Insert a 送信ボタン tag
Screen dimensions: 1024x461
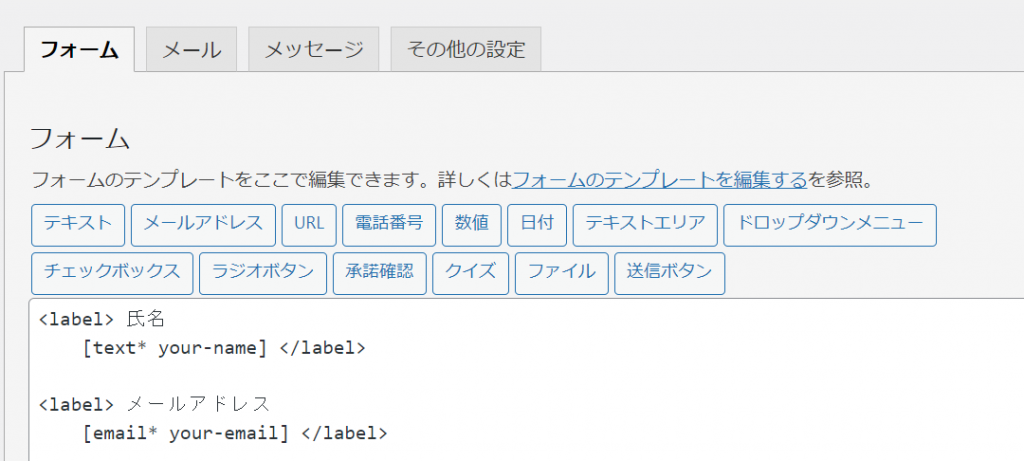(669, 274)
